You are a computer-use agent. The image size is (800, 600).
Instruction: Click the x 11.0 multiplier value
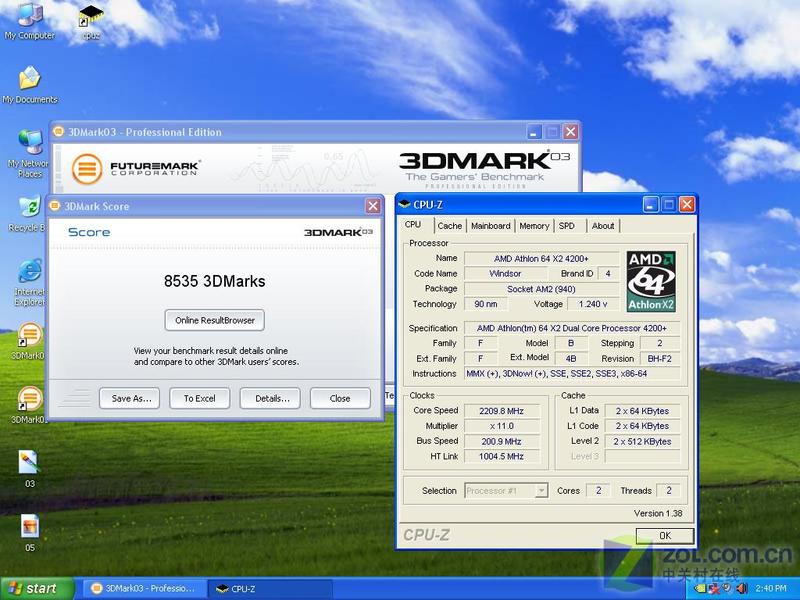(502, 426)
